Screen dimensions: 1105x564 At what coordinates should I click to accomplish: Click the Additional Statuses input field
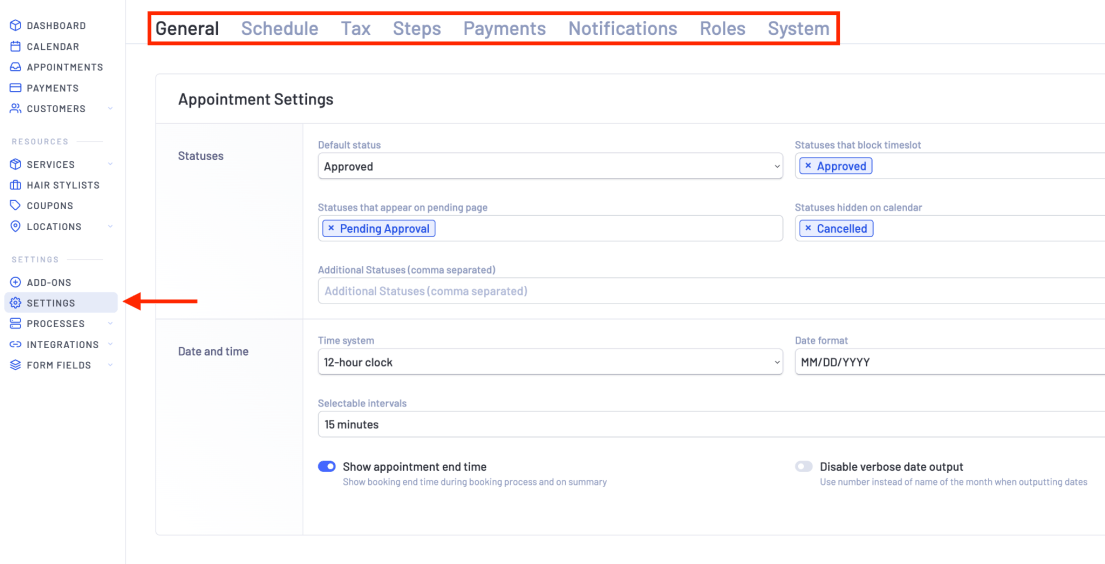[711, 290]
